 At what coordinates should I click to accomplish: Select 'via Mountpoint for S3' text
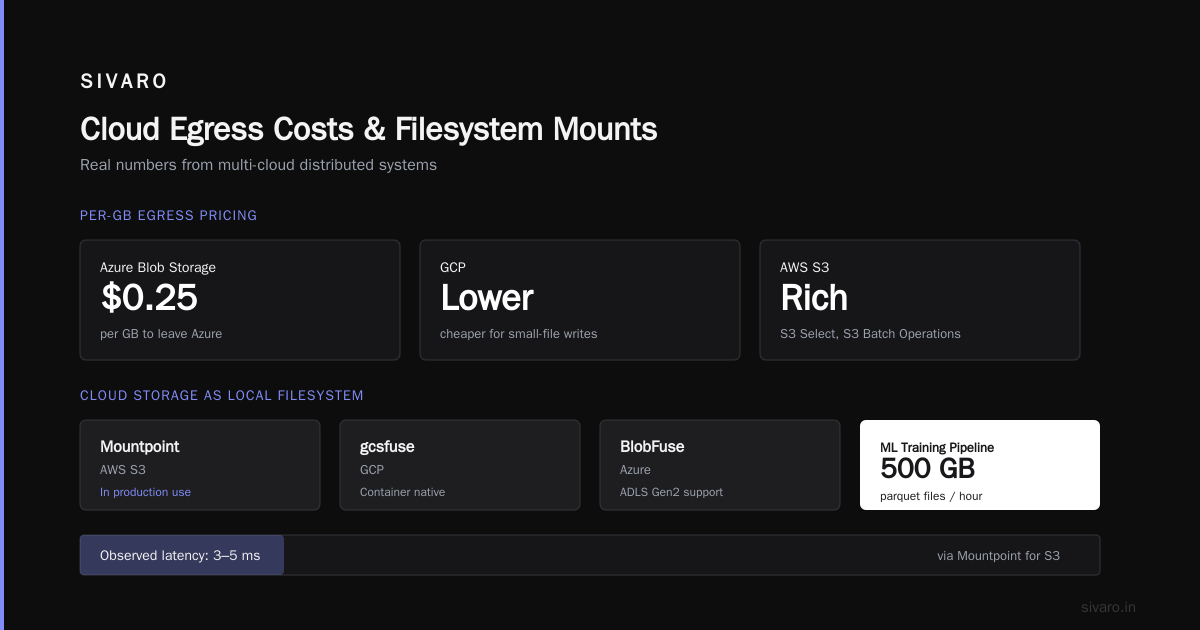[998, 556]
